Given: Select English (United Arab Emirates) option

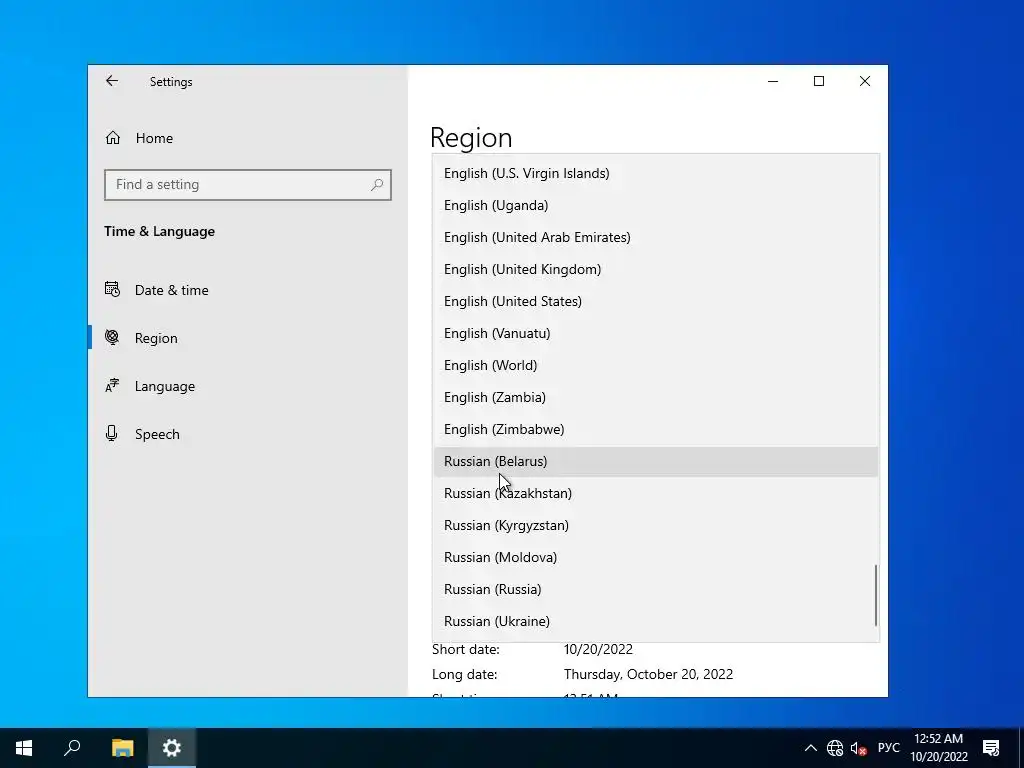Looking at the screenshot, I should tap(656, 237).
